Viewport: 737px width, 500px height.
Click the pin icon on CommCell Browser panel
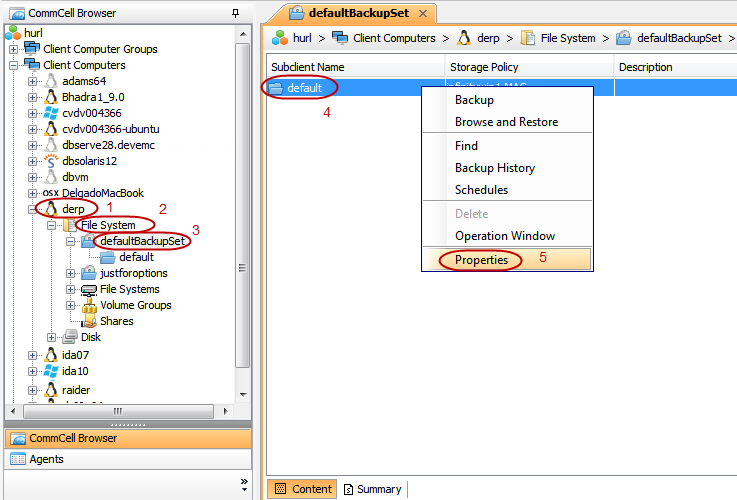point(235,13)
